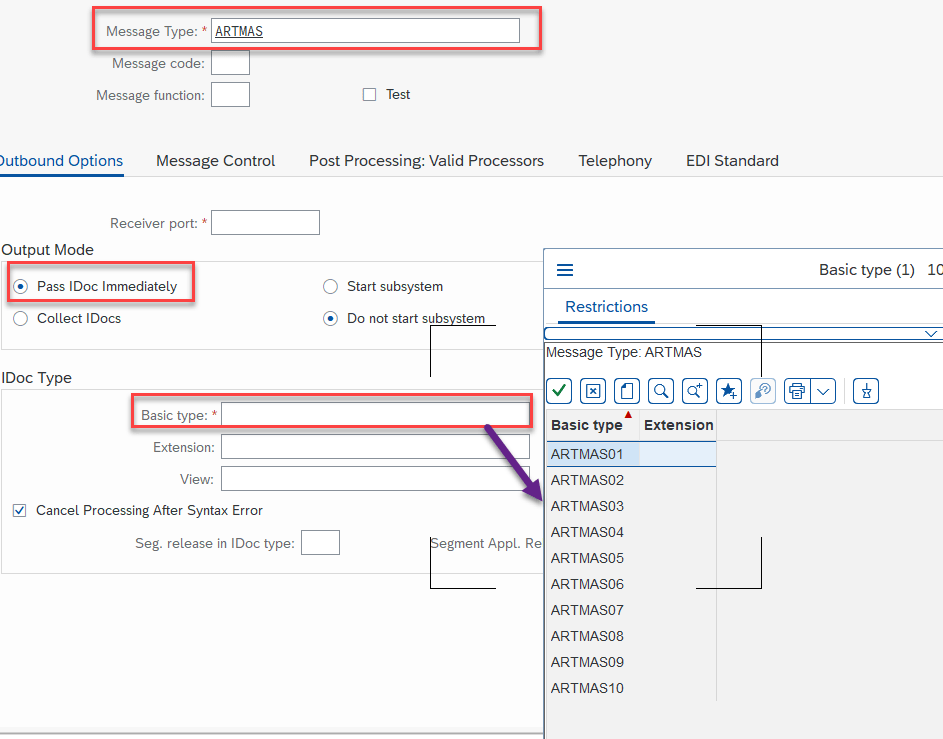Viewport: 943px width, 739px height.
Task: Expand the restrictions area chevron bar
Action: 931,333
